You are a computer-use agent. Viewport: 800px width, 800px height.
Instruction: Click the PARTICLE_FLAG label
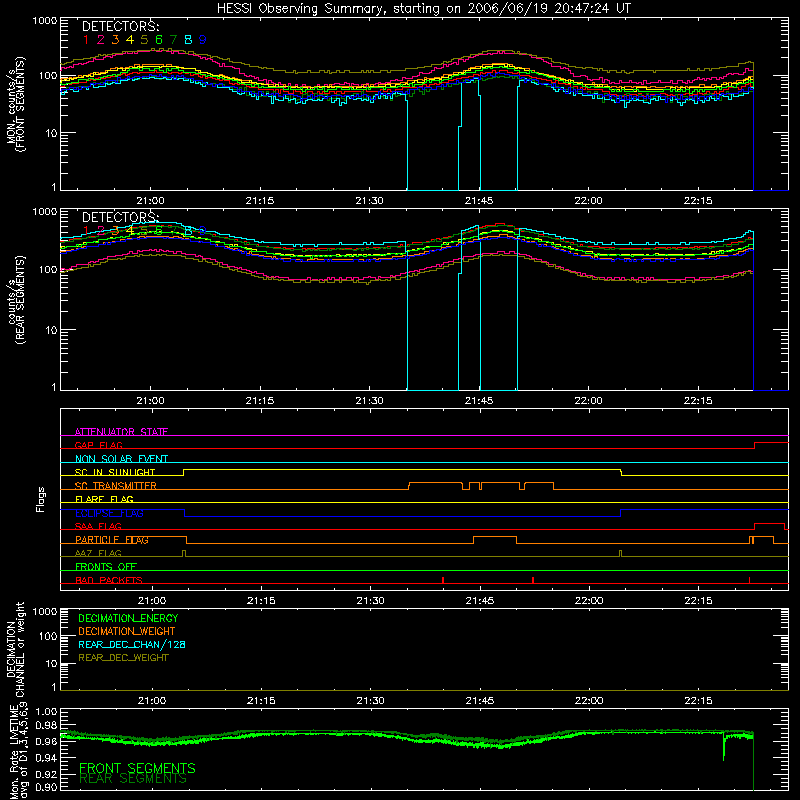(112, 539)
